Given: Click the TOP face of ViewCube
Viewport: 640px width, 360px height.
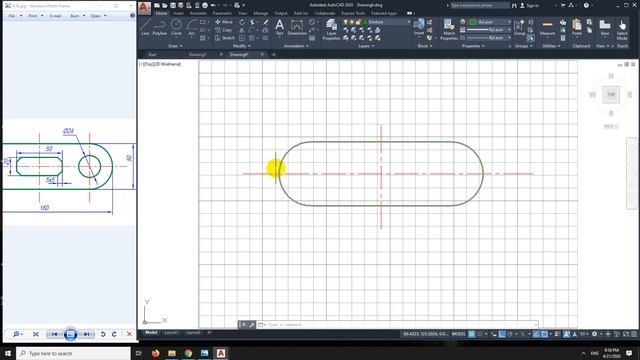Looking at the screenshot, I should click(611, 95).
